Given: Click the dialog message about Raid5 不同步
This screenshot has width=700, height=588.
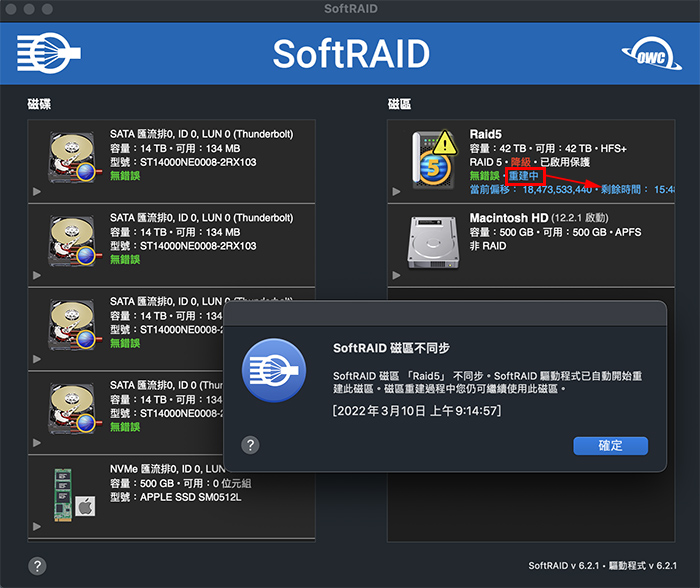Looking at the screenshot, I should (x=488, y=383).
